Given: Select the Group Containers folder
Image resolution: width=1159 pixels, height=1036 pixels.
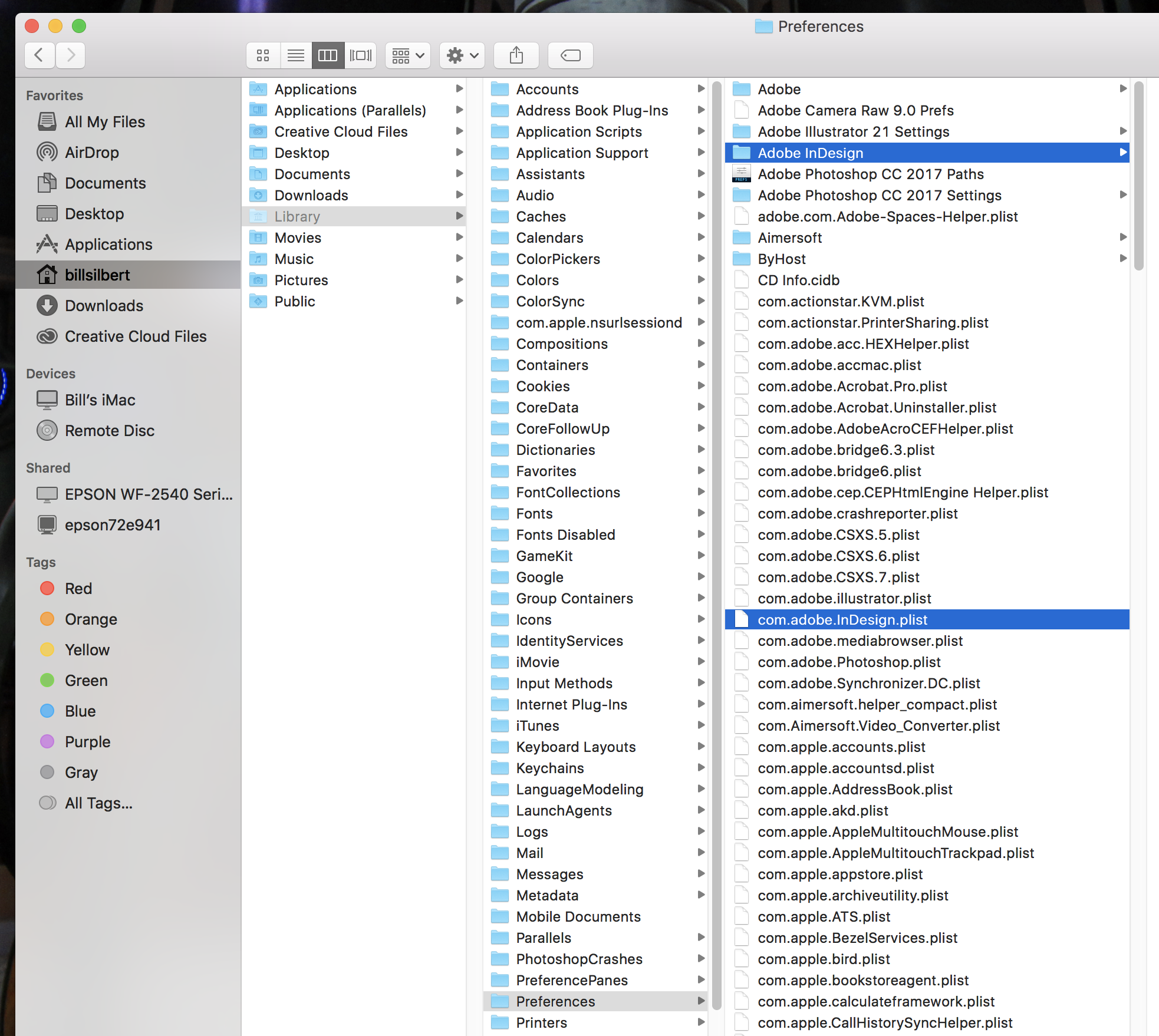Looking at the screenshot, I should [595, 598].
